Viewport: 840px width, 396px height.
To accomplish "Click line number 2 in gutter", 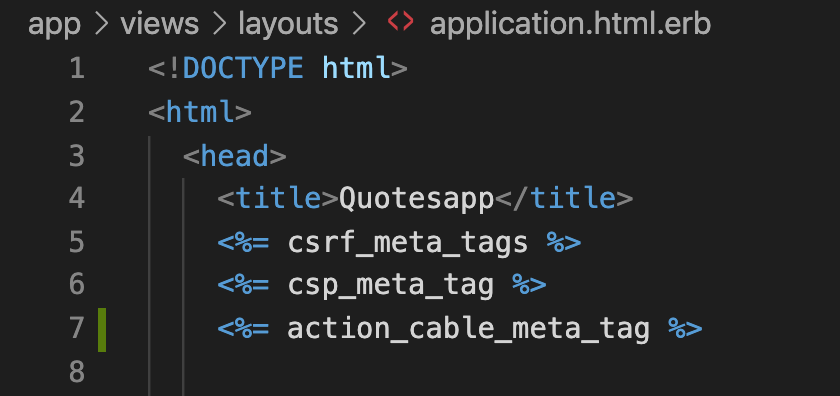I will pos(77,113).
